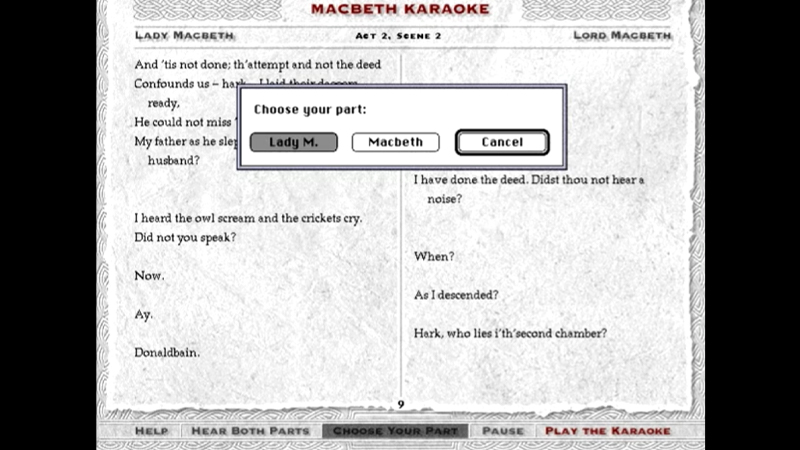Click Lady Macbeth's line 'Now.'
Screen dimensions: 800x450
pyautogui.click(x=149, y=276)
